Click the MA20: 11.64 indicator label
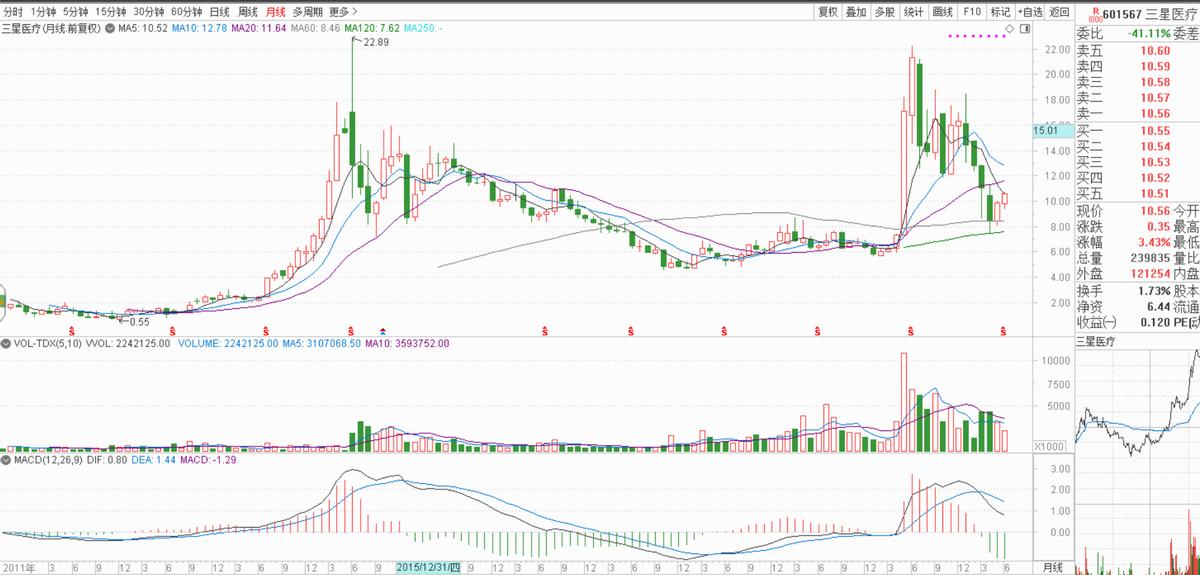Screen dimensions: 1200x575 [259, 29]
